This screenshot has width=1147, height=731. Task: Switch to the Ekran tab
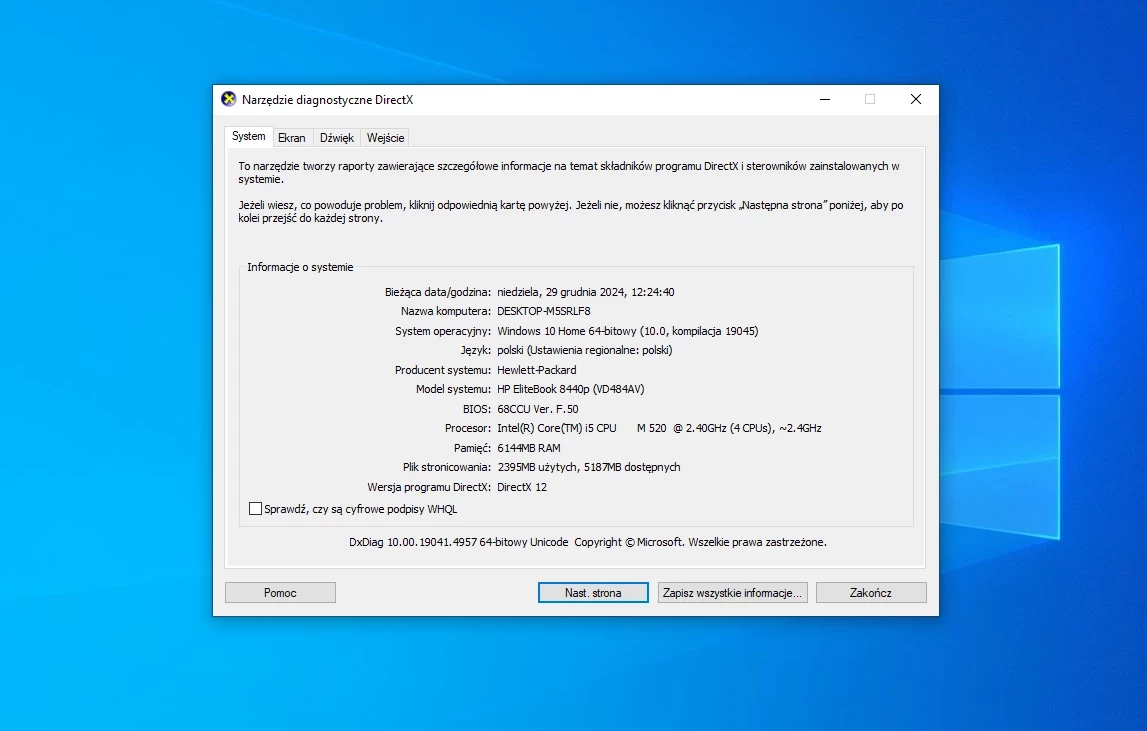click(292, 138)
